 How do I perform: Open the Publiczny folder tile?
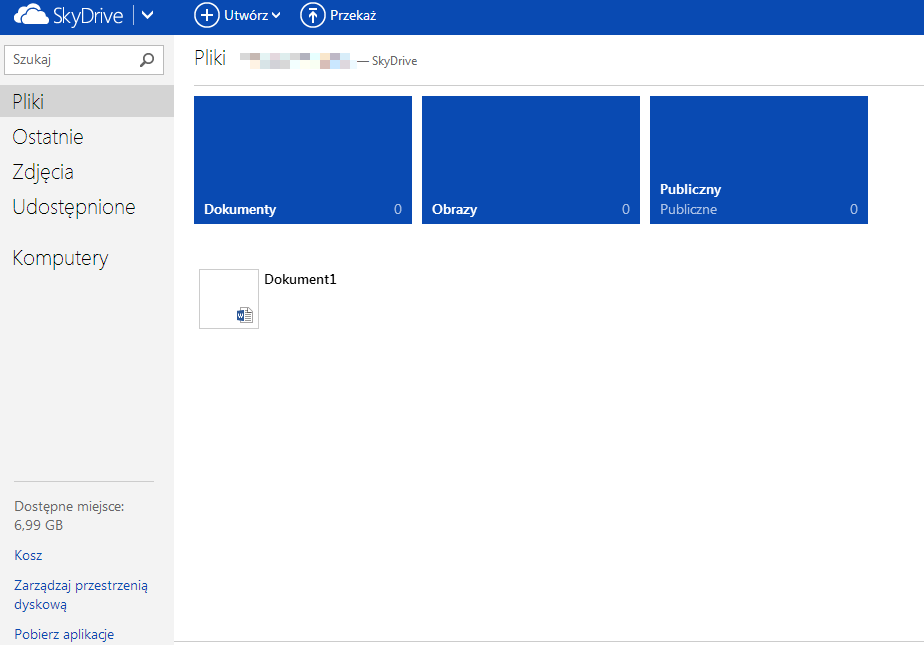[x=759, y=160]
